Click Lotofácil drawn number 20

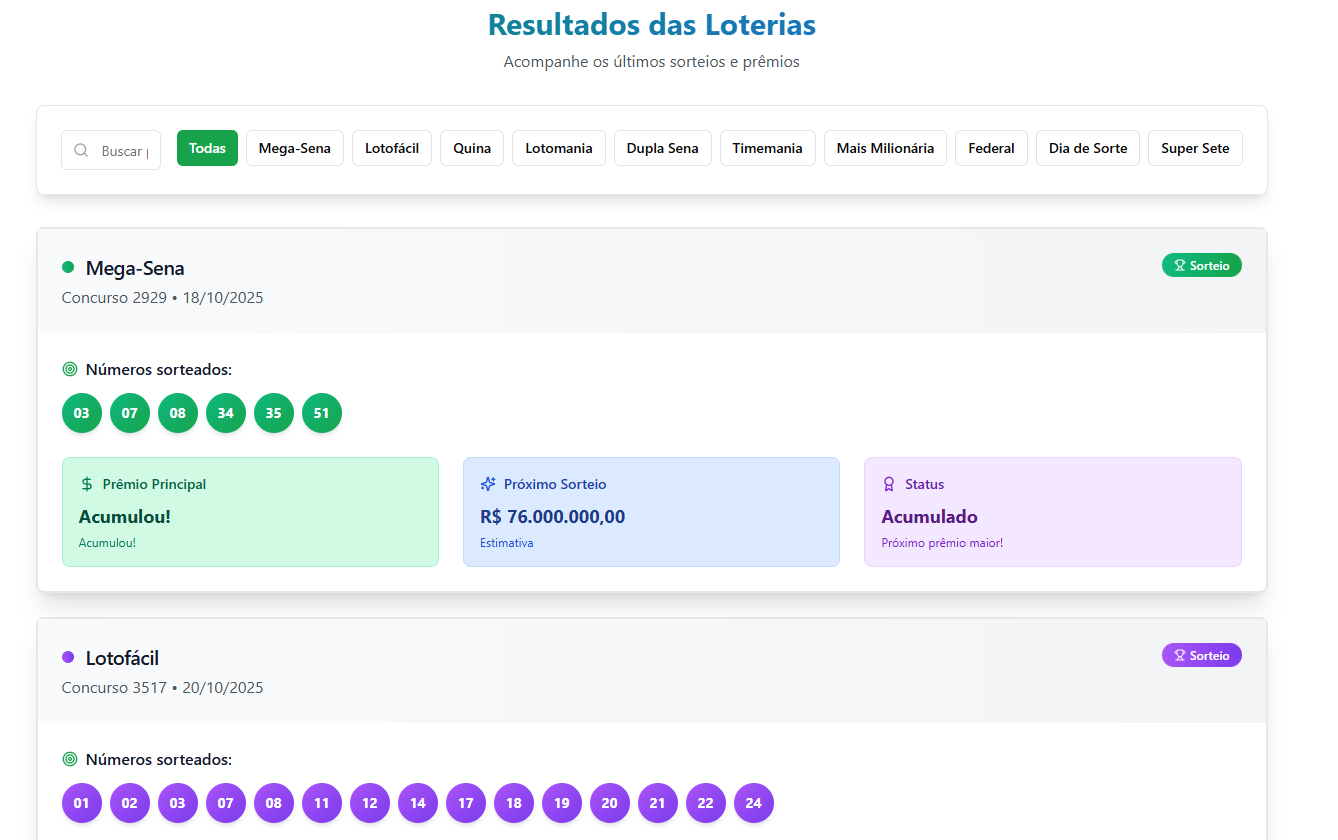(x=610, y=803)
